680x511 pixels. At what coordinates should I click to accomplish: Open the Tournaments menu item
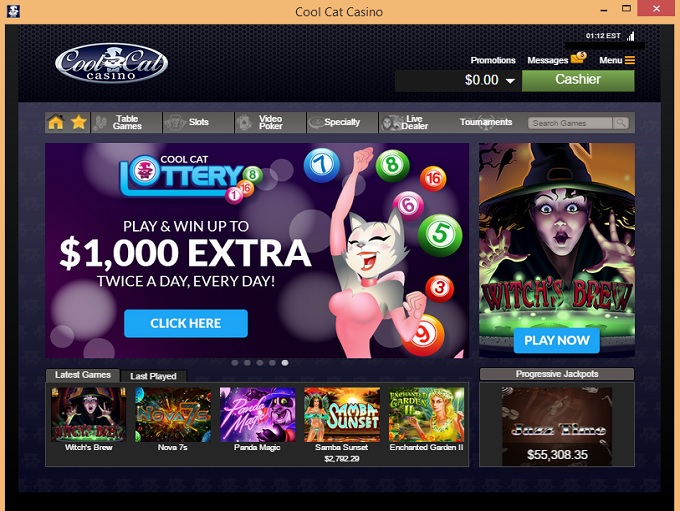(x=486, y=122)
